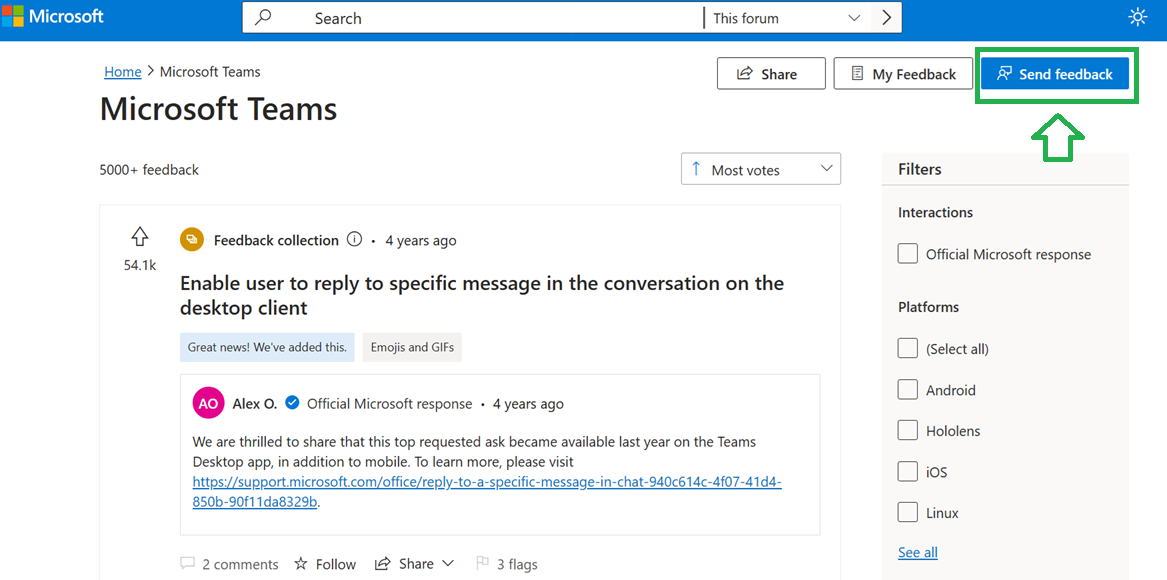
Task: Click the Follow star icon
Action: (x=301, y=564)
